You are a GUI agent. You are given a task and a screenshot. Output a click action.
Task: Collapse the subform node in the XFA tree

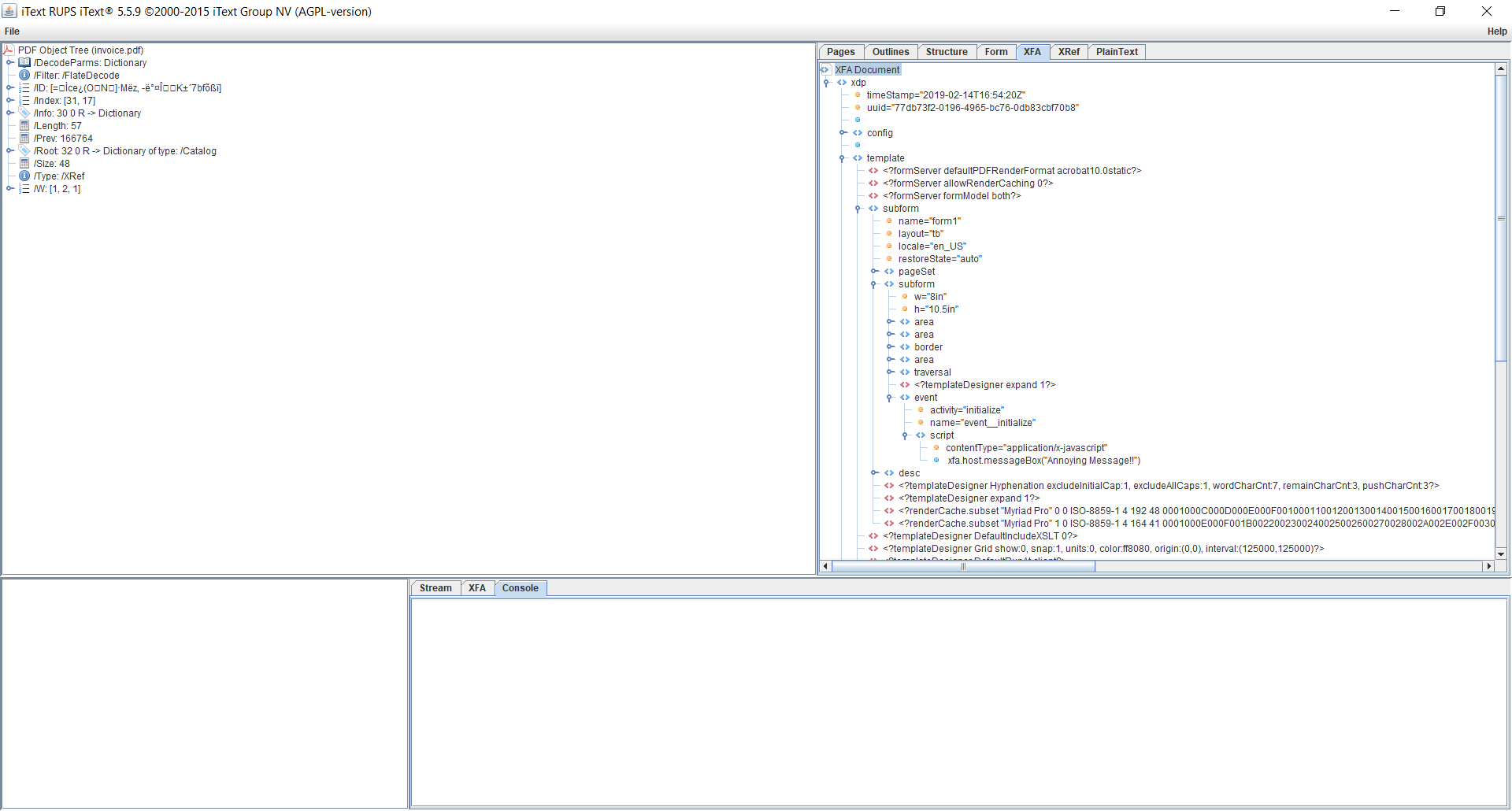click(858, 208)
